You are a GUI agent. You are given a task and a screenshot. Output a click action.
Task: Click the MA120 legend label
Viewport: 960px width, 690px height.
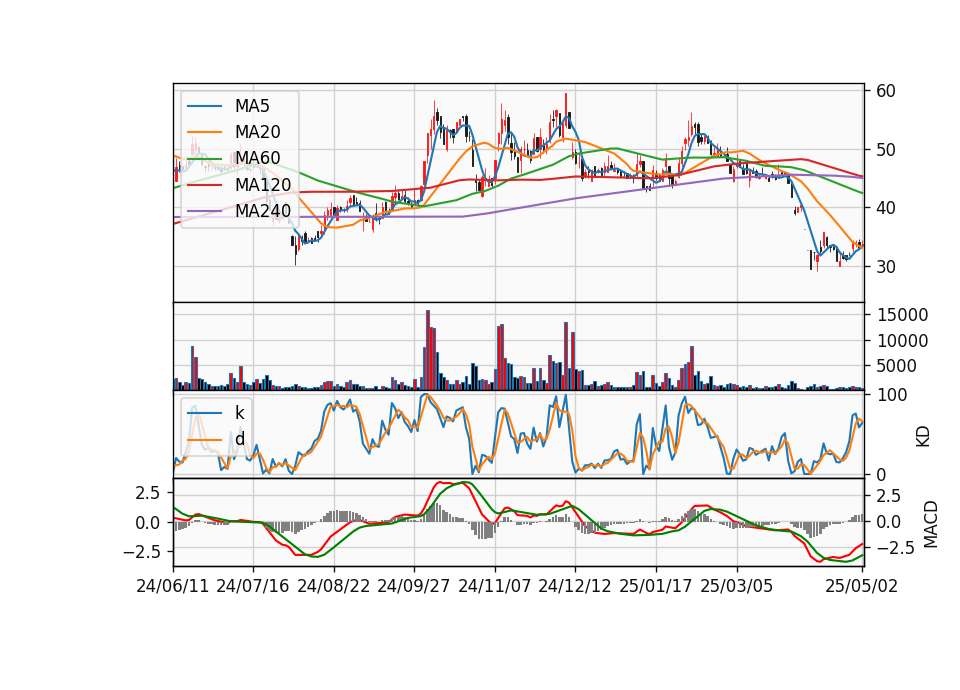tap(263, 184)
